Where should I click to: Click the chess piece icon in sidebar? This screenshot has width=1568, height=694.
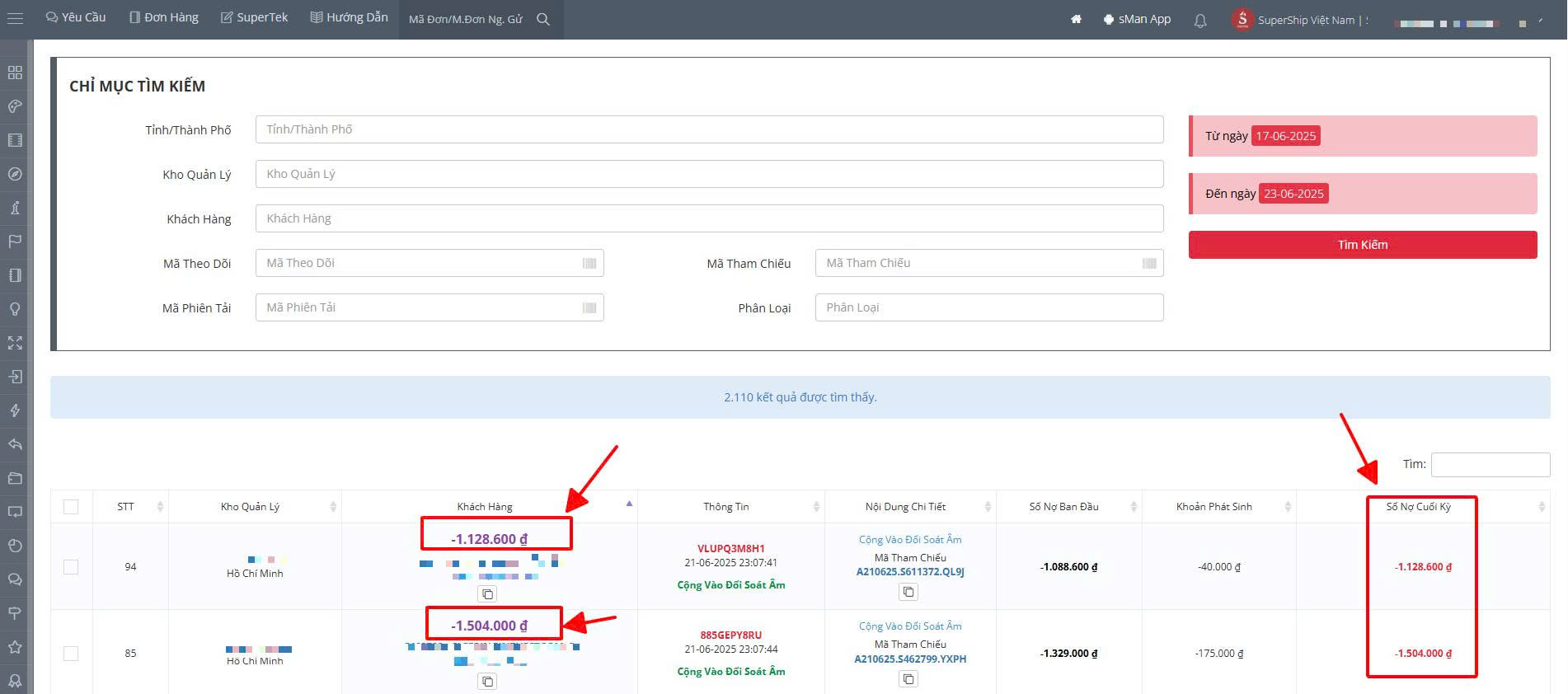coord(15,208)
